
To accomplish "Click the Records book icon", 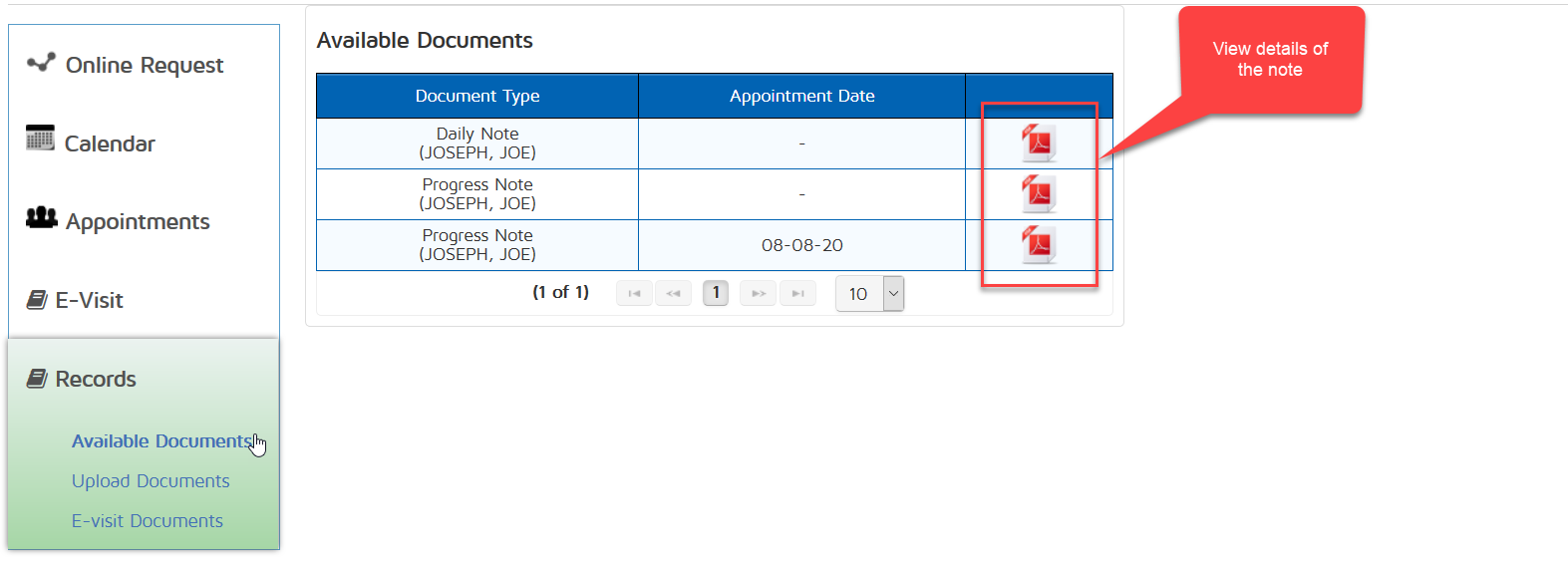I will click(x=37, y=379).
